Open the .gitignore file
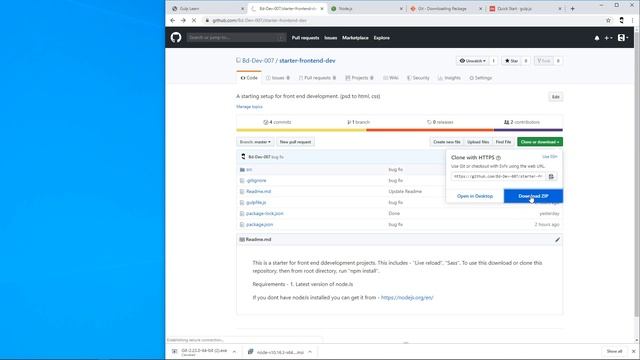This screenshot has height=360, width=640. [x=256, y=180]
